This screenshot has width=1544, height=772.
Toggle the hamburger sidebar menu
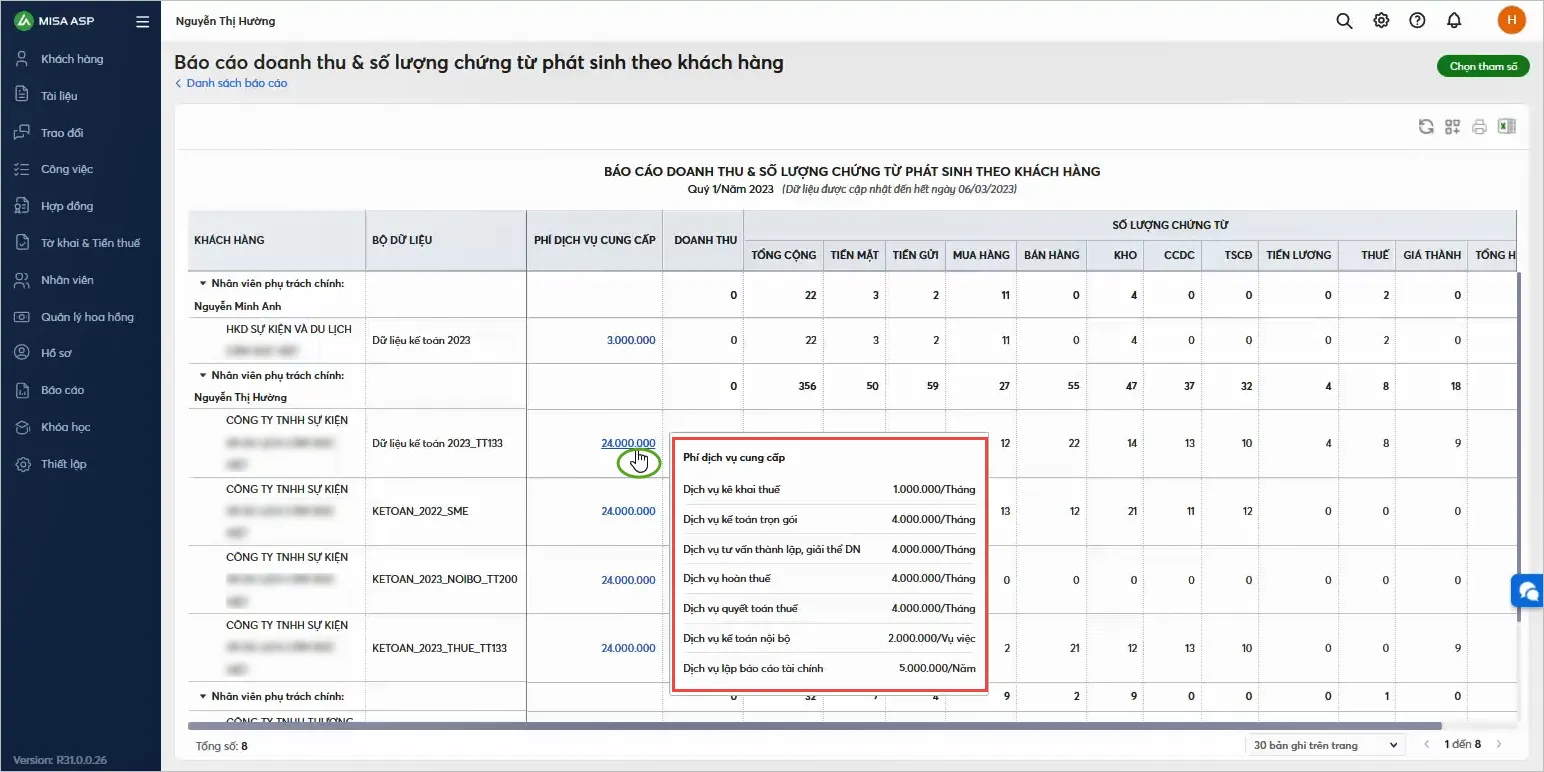point(142,21)
